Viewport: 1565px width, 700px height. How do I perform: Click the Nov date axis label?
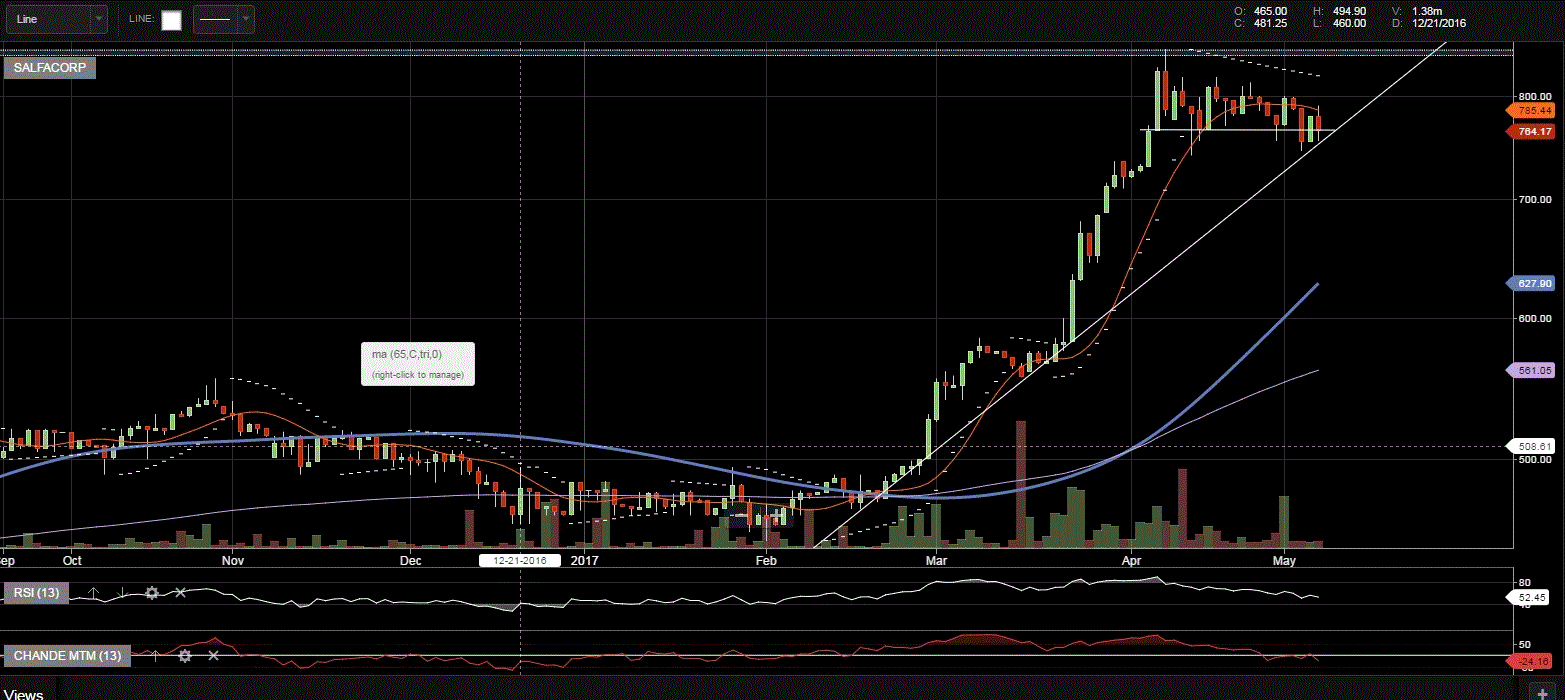(x=233, y=562)
